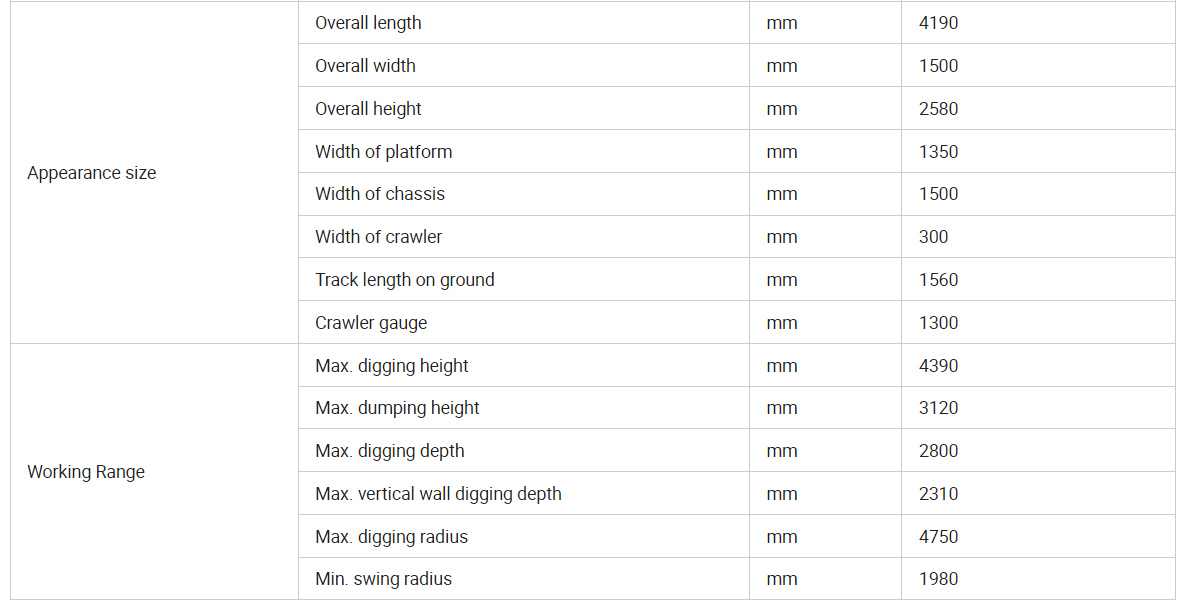Select the Width of platform label
1195x611 pixels.
(x=384, y=152)
